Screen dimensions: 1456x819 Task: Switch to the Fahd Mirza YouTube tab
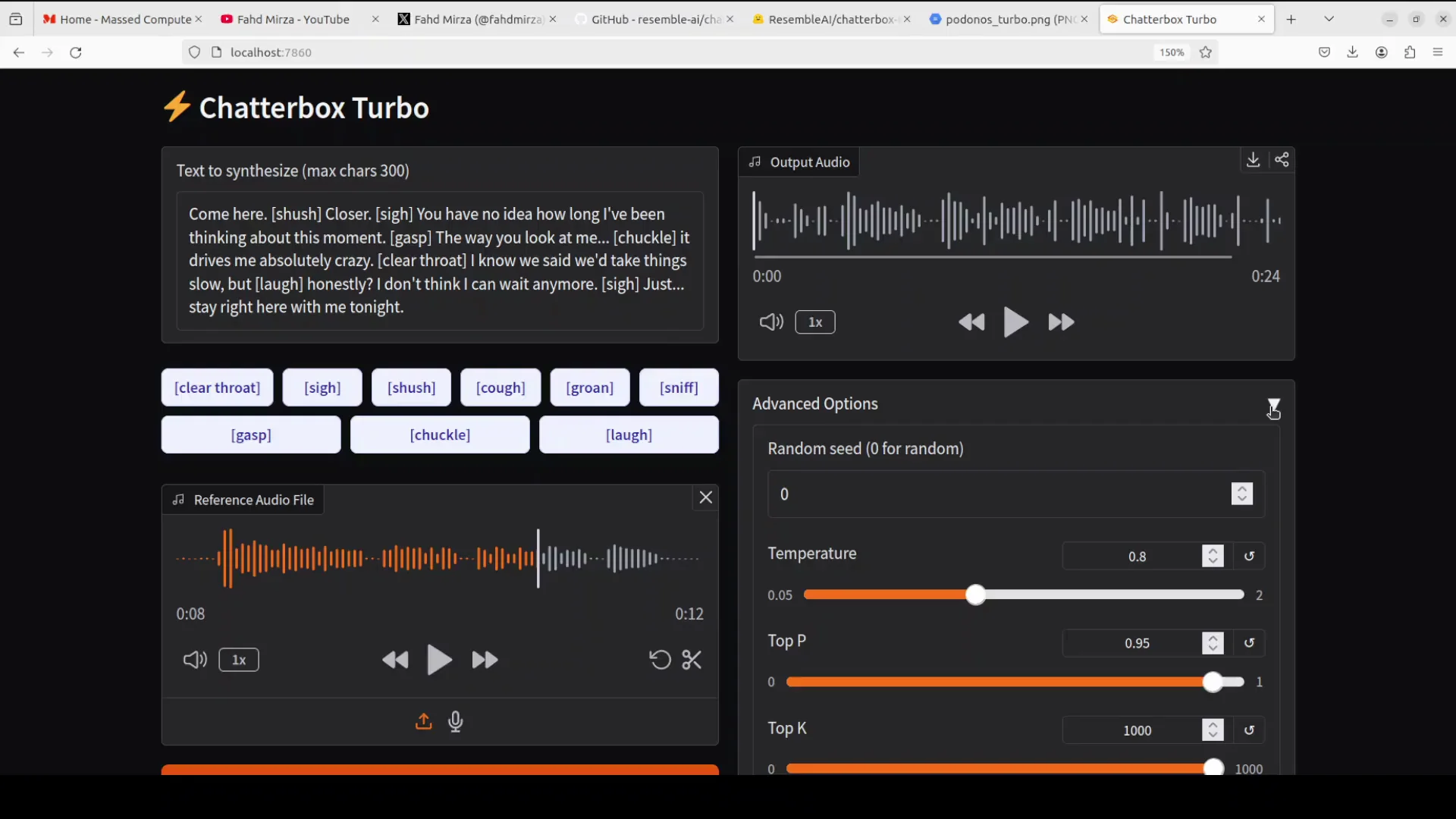[292, 19]
